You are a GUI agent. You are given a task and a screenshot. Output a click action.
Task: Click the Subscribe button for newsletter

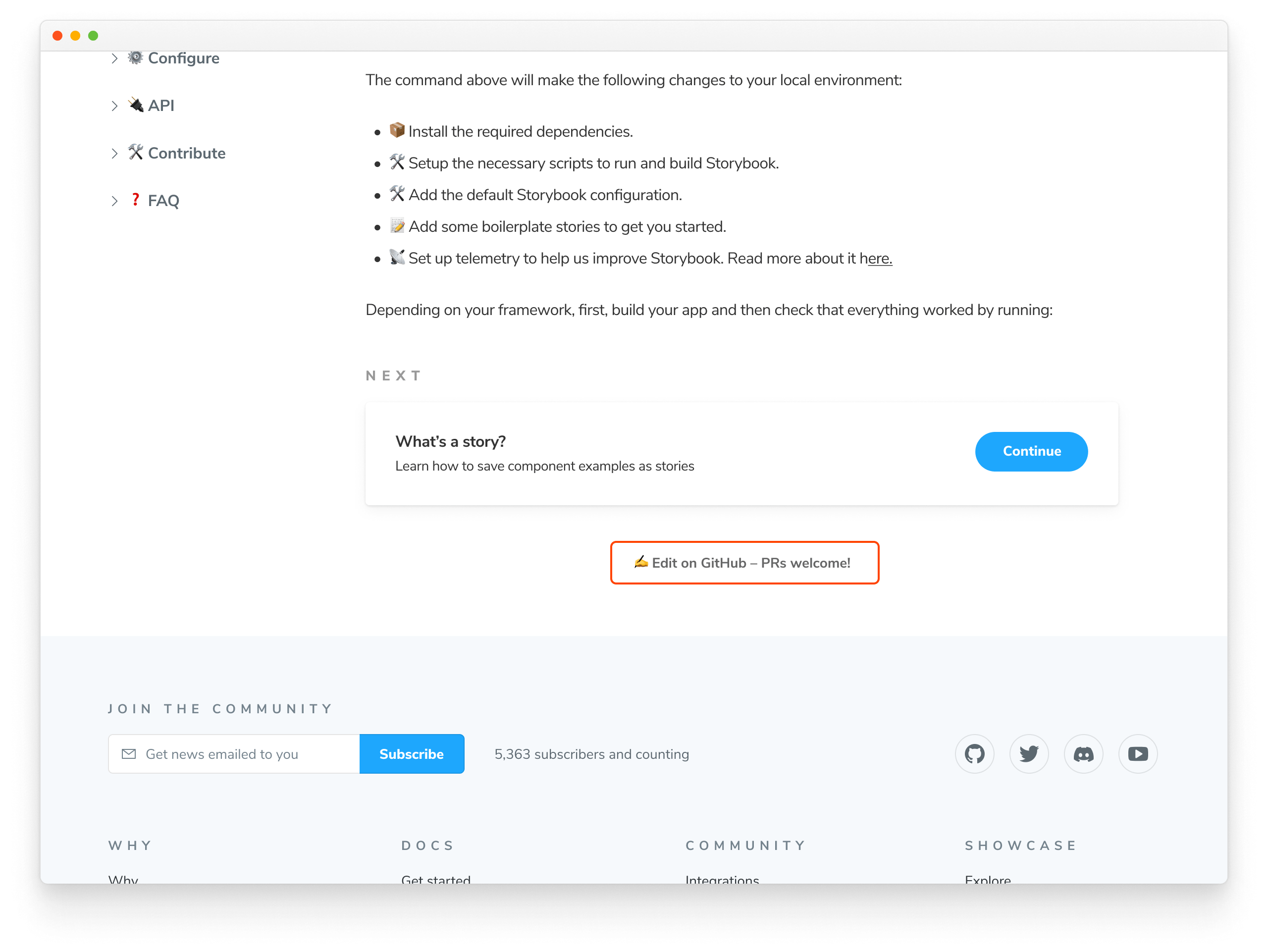(x=410, y=753)
